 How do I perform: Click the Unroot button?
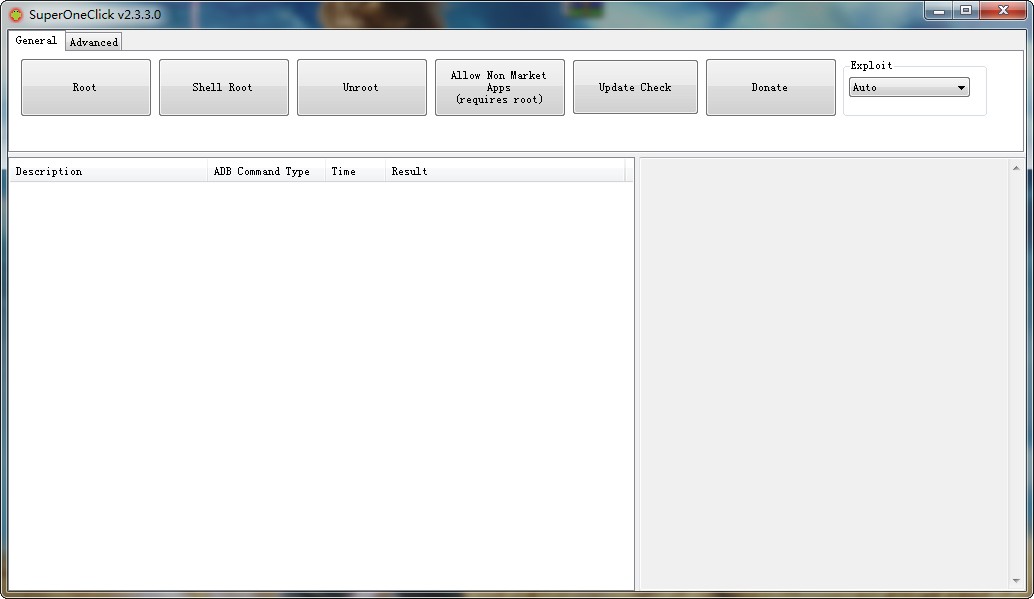(361, 87)
